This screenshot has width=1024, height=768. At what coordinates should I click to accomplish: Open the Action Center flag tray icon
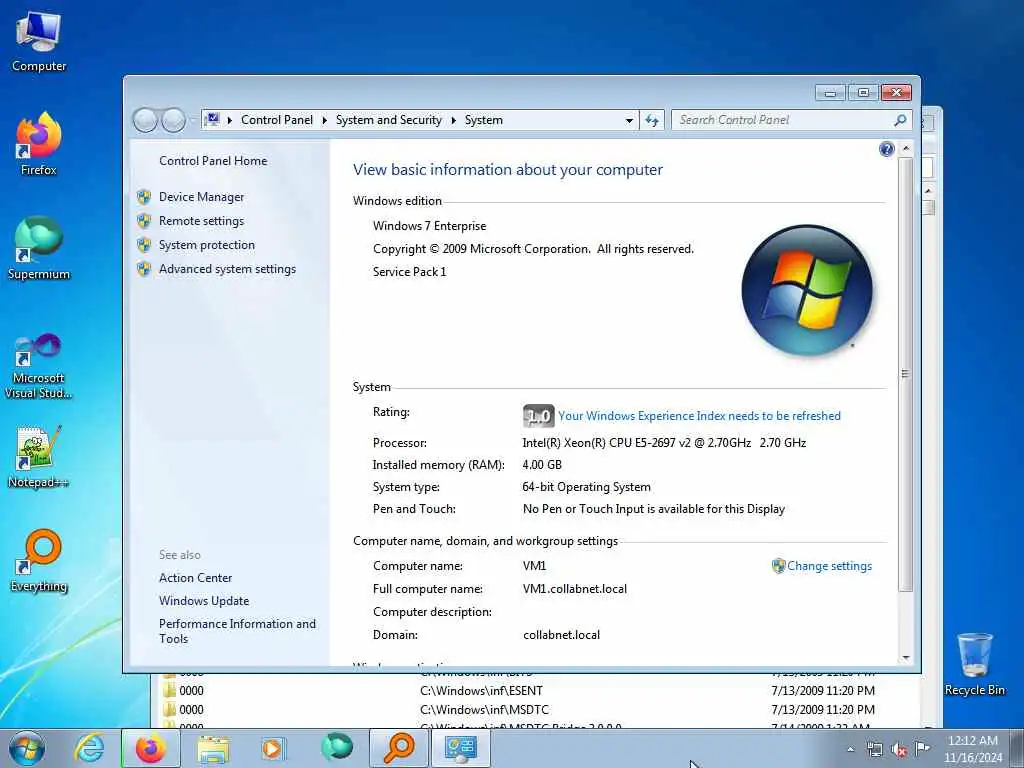pos(922,748)
